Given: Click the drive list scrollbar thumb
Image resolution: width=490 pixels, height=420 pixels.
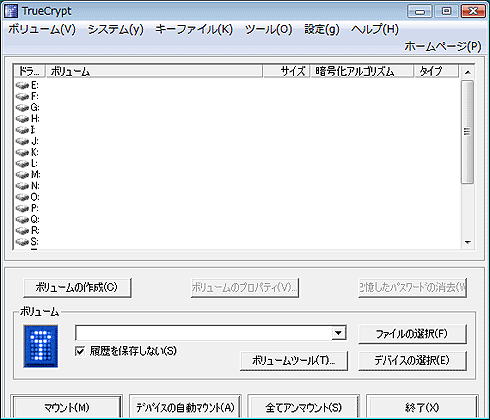Looking at the screenshot, I should 467,132.
